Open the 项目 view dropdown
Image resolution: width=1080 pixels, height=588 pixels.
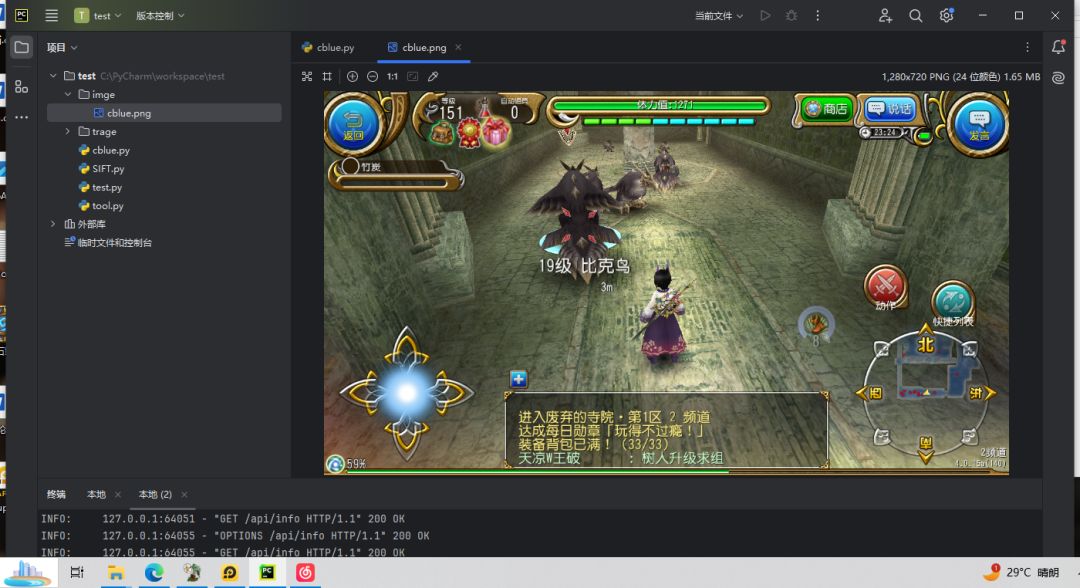pos(61,48)
